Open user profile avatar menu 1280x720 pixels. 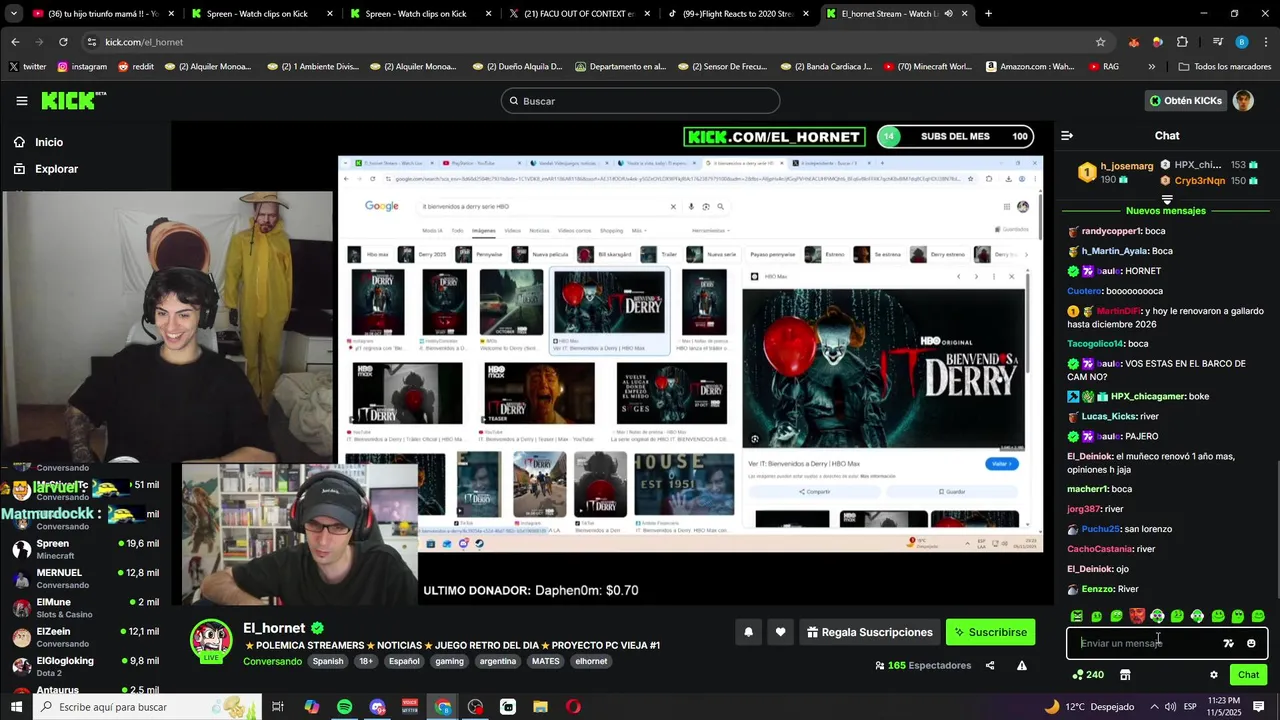point(1243,101)
